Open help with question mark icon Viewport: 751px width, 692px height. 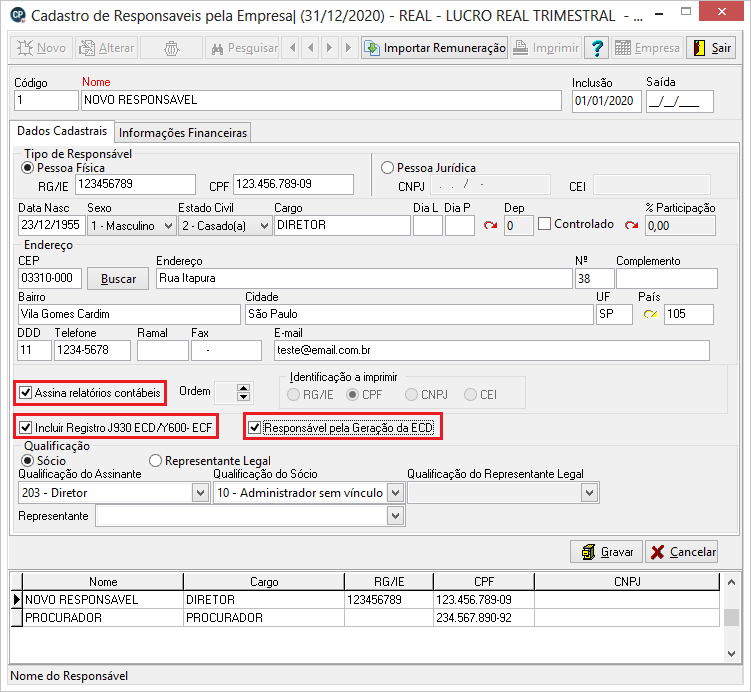[x=596, y=48]
